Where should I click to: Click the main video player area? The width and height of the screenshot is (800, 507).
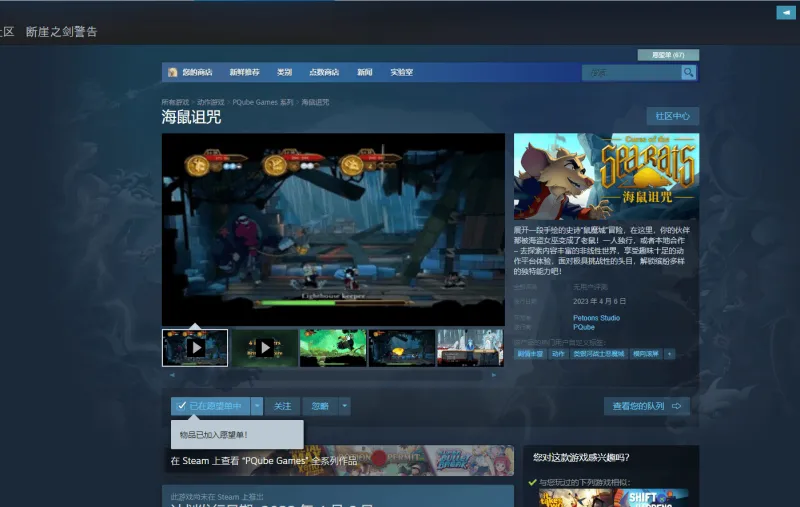pyautogui.click(x=333, y=230)
